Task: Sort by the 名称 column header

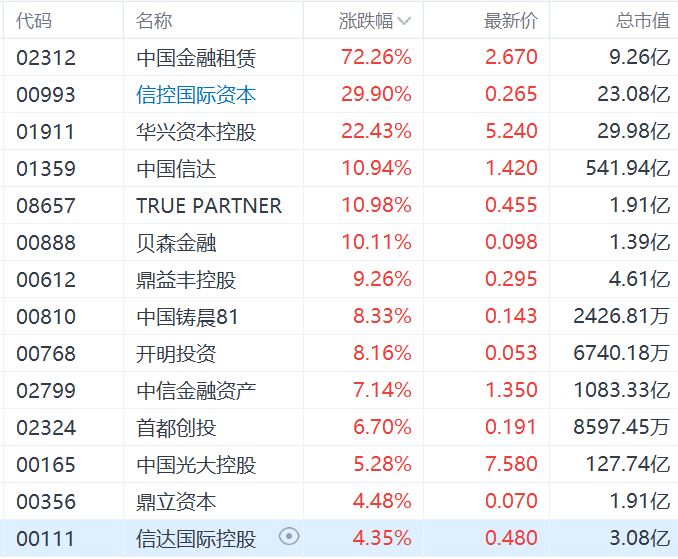Action: click(x=154, y=21)
